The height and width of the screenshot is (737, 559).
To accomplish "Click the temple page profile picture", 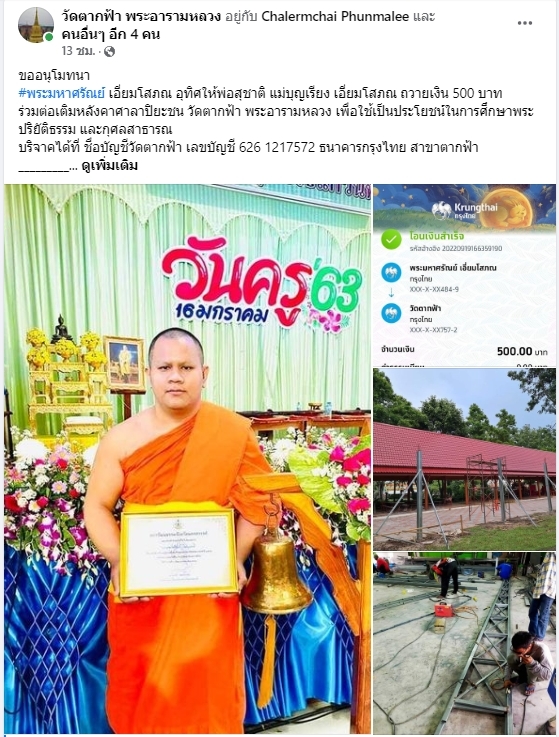I will (x=36, y=25).
